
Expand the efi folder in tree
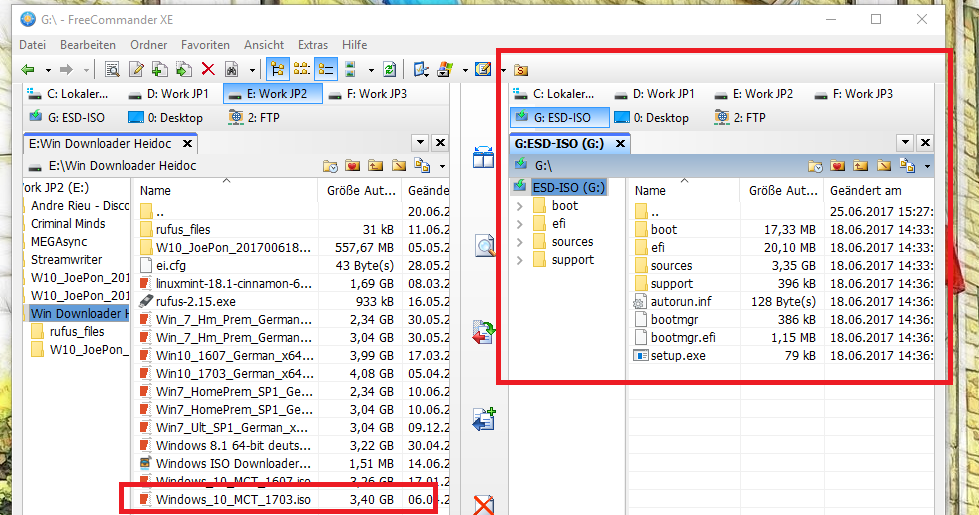[519, 223]
